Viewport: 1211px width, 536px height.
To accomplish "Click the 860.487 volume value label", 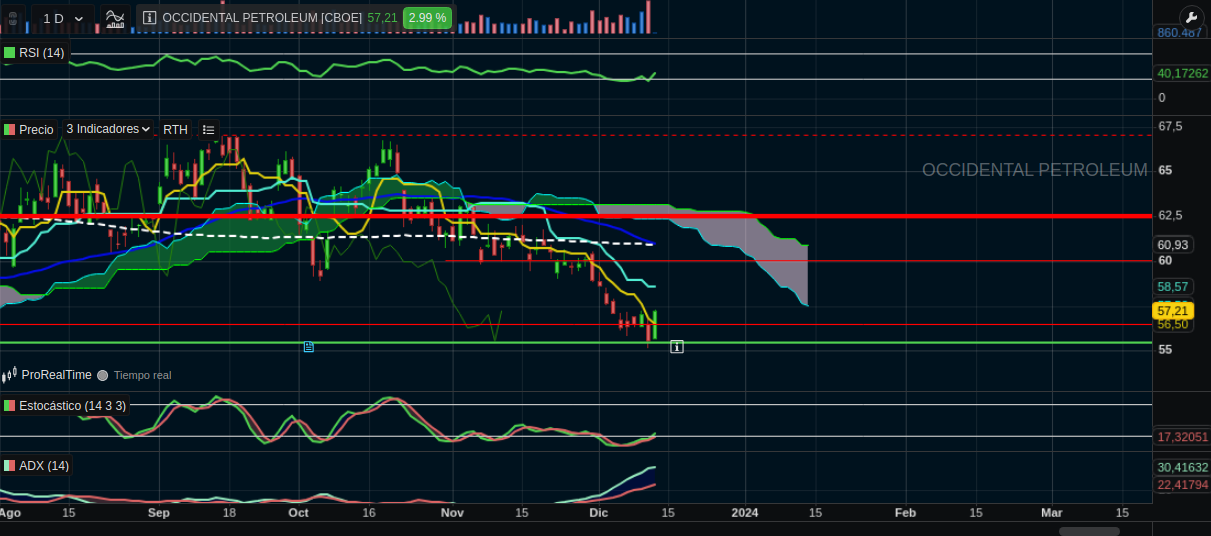I will (1180, 33).
